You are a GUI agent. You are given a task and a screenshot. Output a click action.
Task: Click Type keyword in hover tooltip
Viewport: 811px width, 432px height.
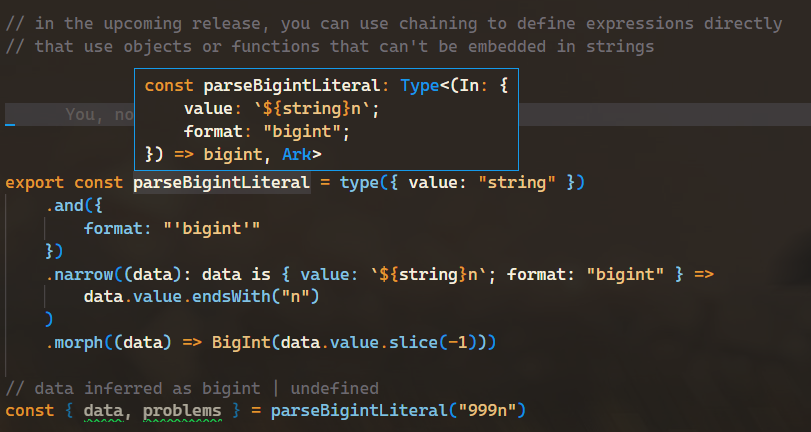pyautogui.click(x=419, y=85)
